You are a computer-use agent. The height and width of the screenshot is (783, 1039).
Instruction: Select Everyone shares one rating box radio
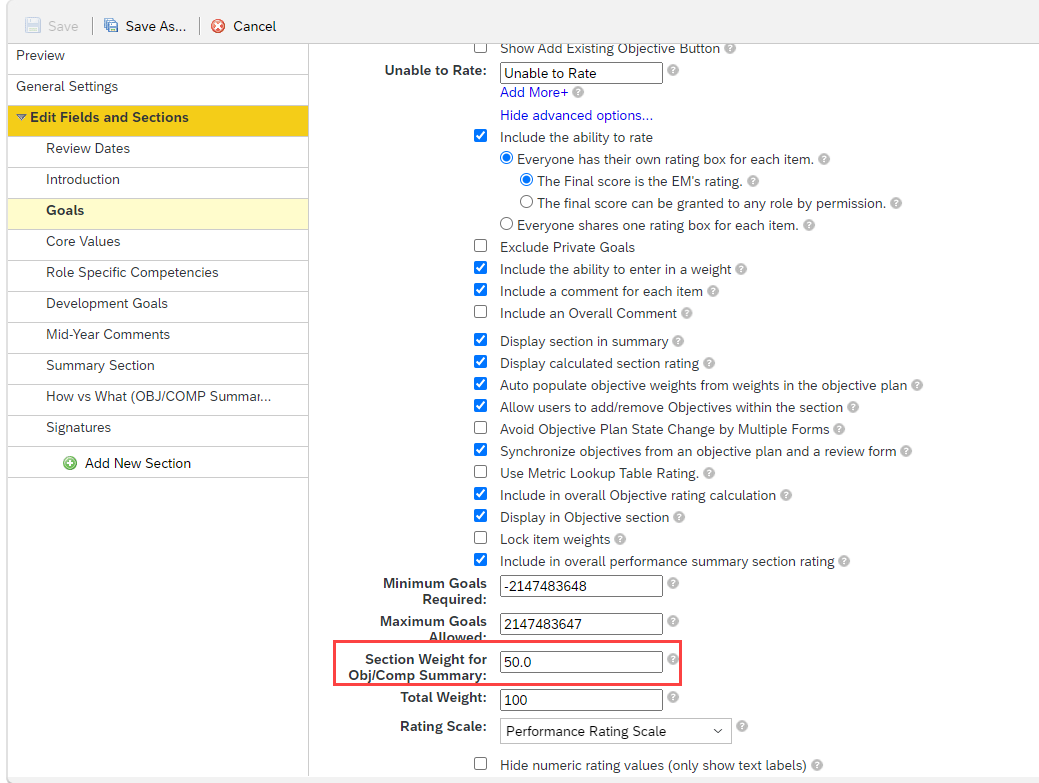click(506, 224)
